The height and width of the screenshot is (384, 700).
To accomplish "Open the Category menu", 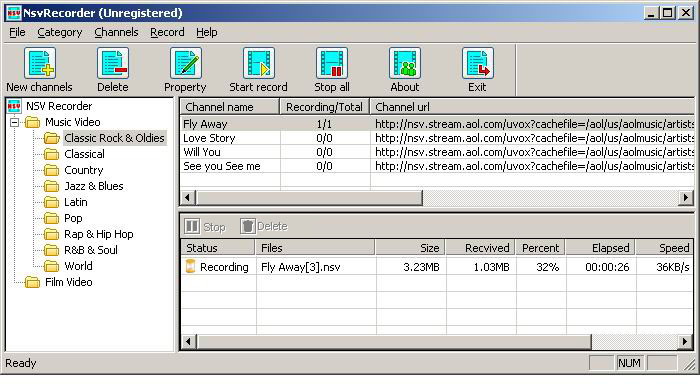I will [60, 32].
